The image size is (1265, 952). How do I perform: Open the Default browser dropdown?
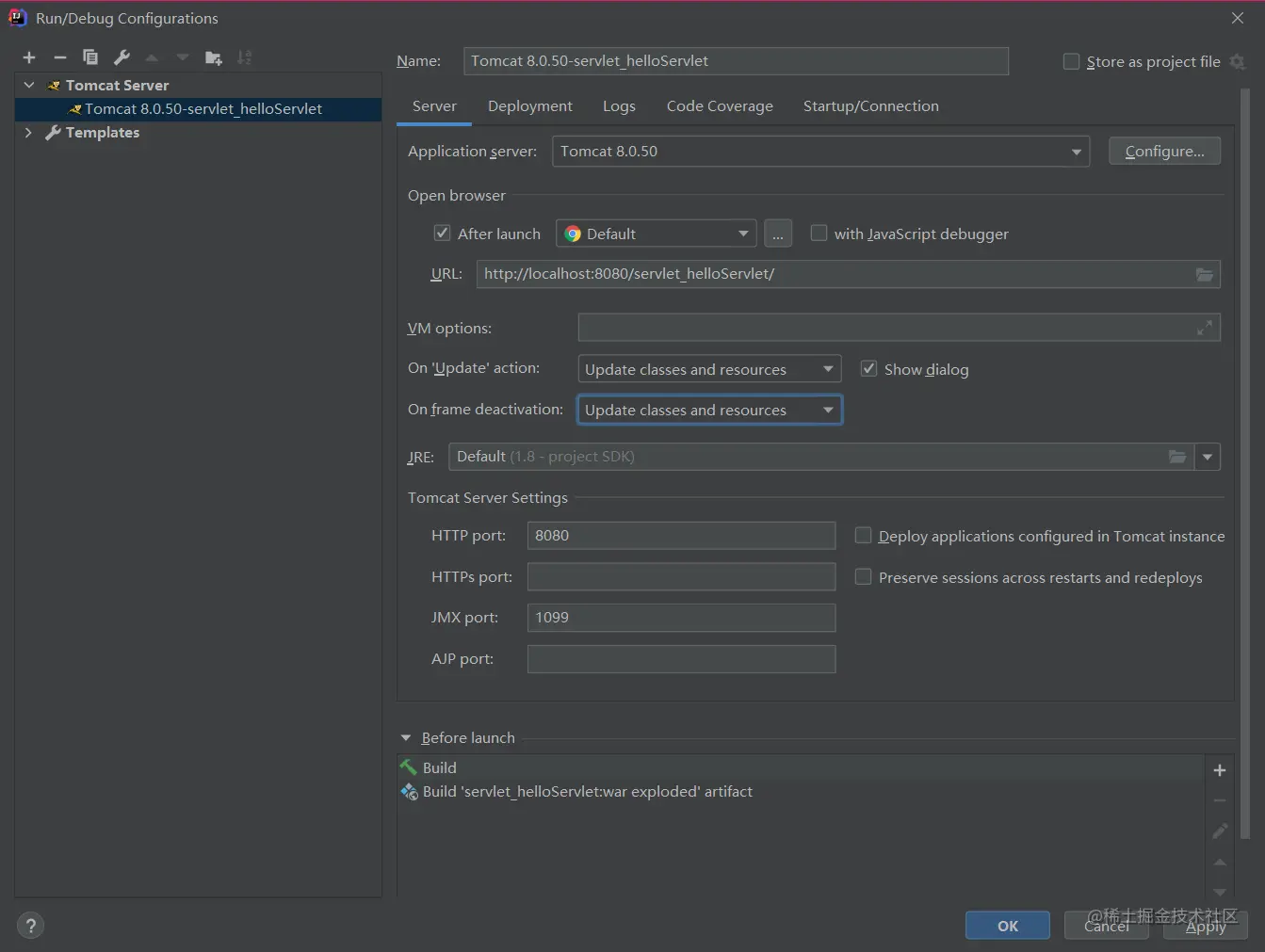coord(657,234)
